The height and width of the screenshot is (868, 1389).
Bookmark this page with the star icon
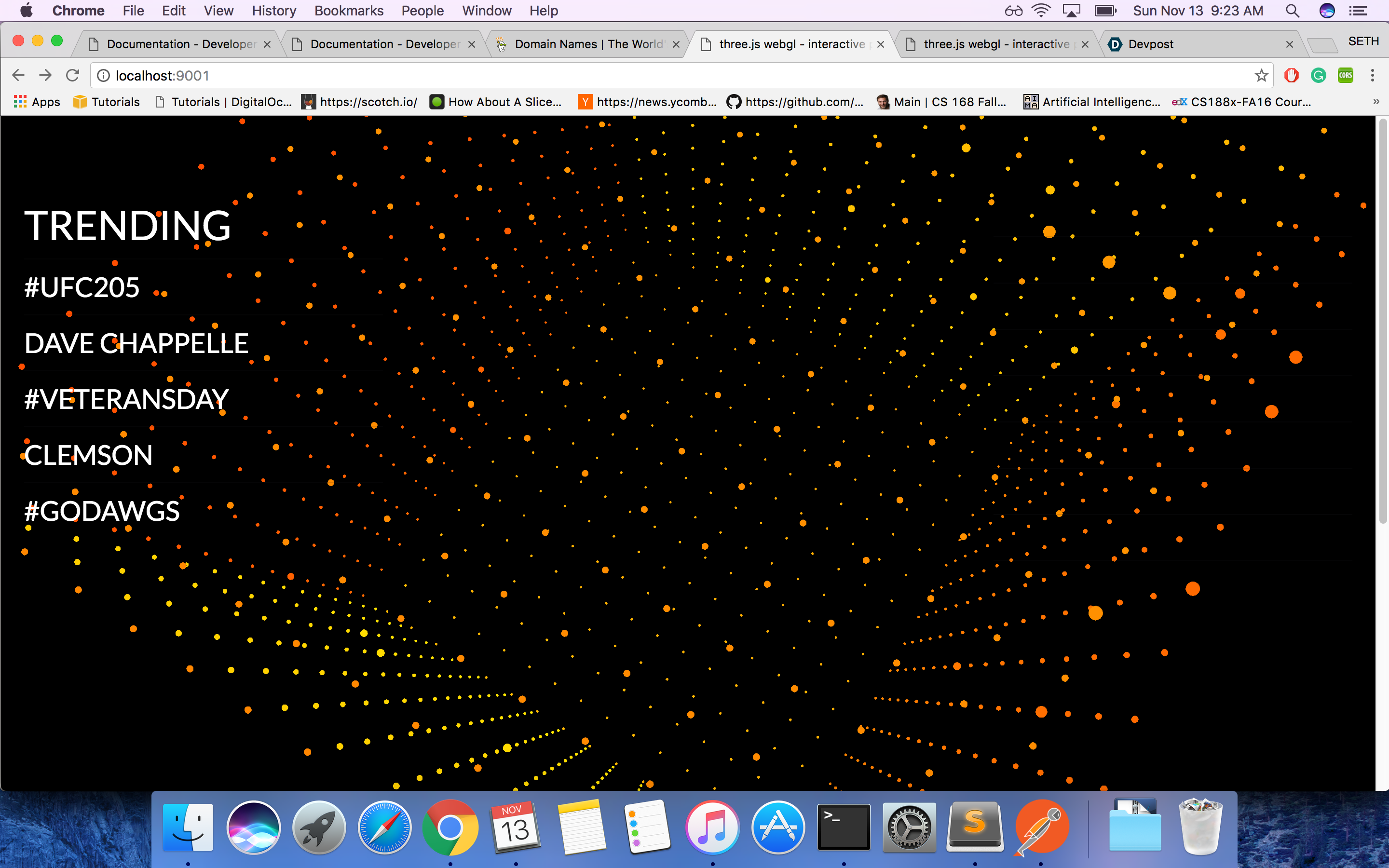click(x=1261, y=75)
